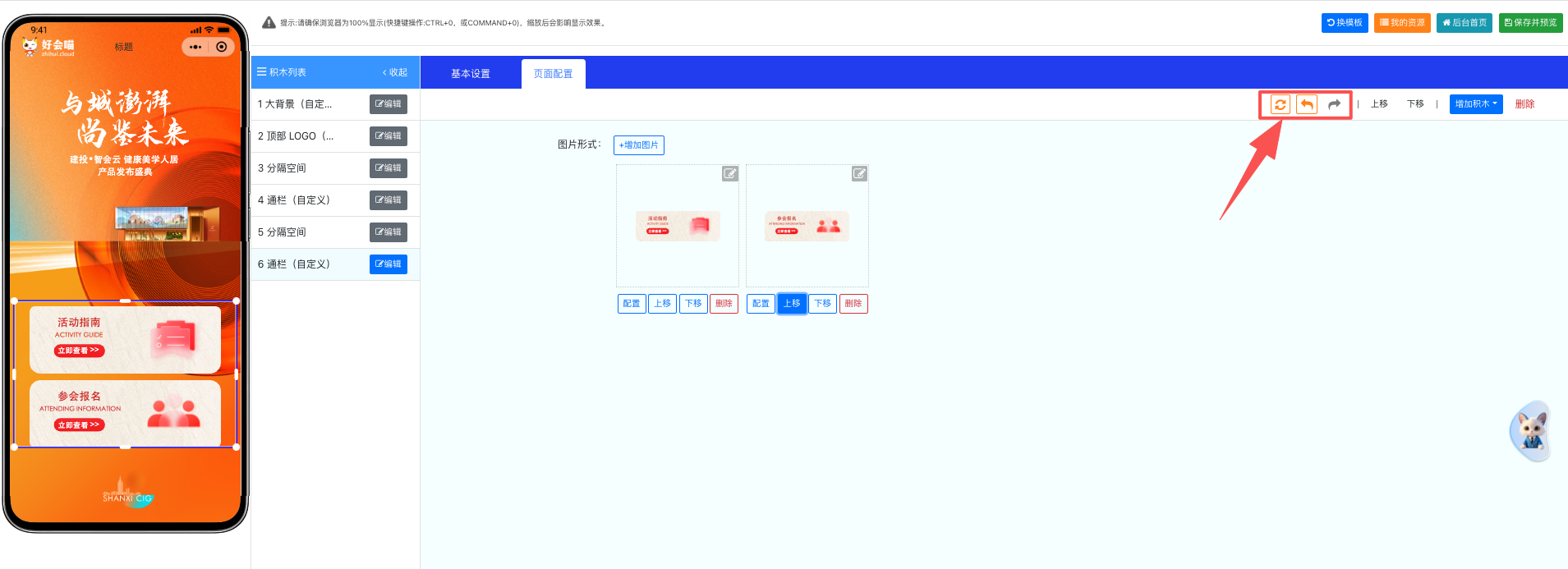This screenshot has width=1568, height=569.
Task: Edit the 1 大背景 block
Action: [388, 104]
